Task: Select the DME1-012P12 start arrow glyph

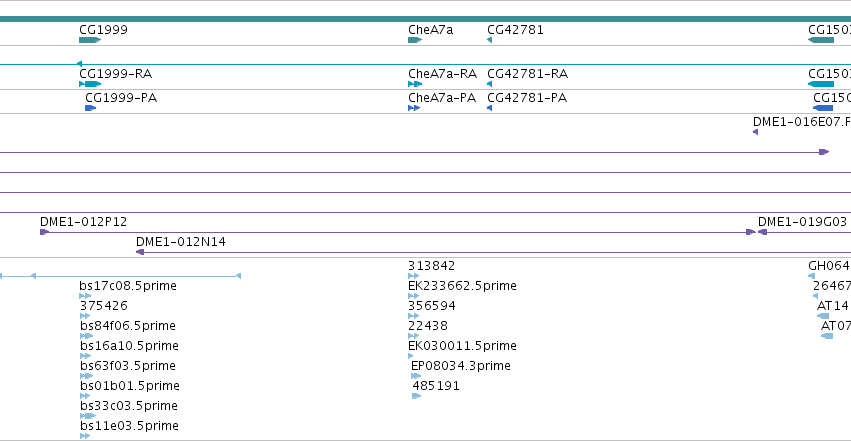Action: click(x=45, y=232)
